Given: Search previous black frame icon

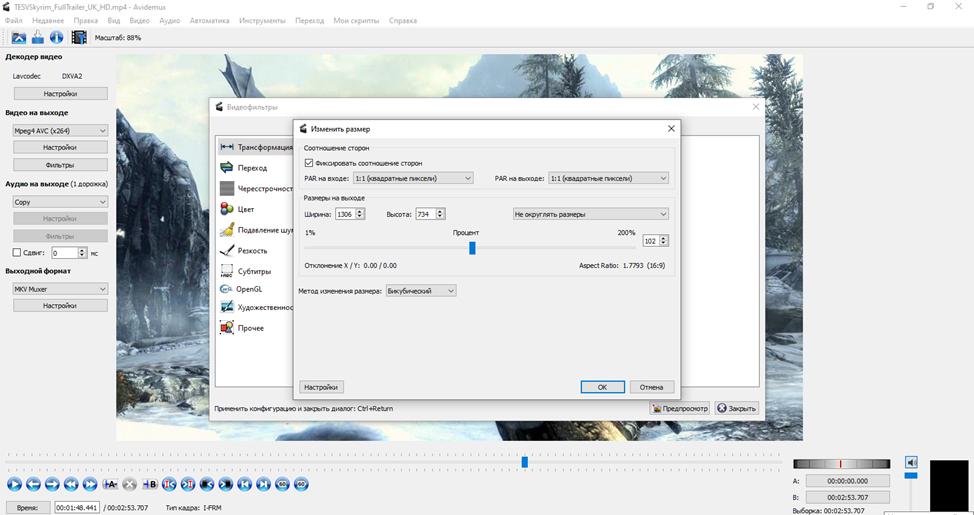Looking at the screenshot, I should click(207, 484).
